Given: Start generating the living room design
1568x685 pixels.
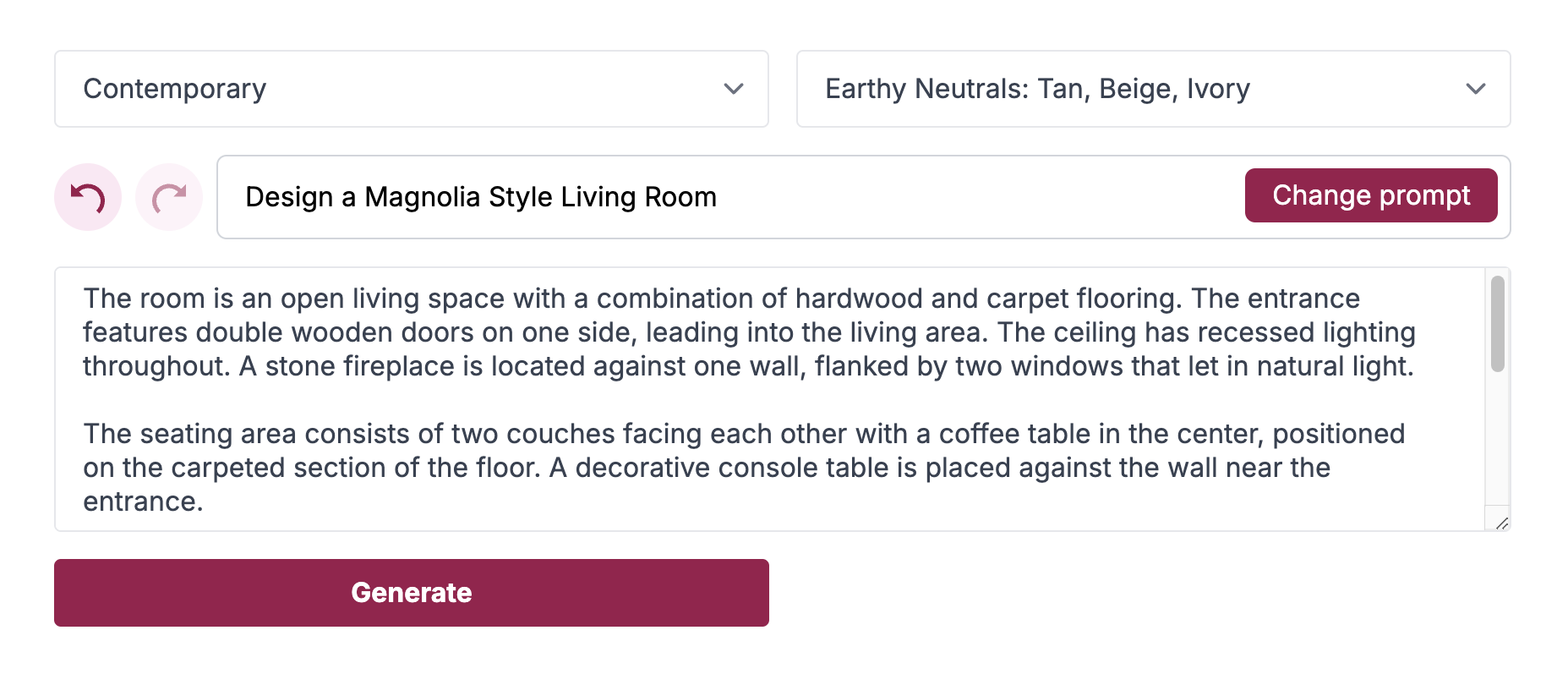Looking at the screenshot, I should pos(411,592).
